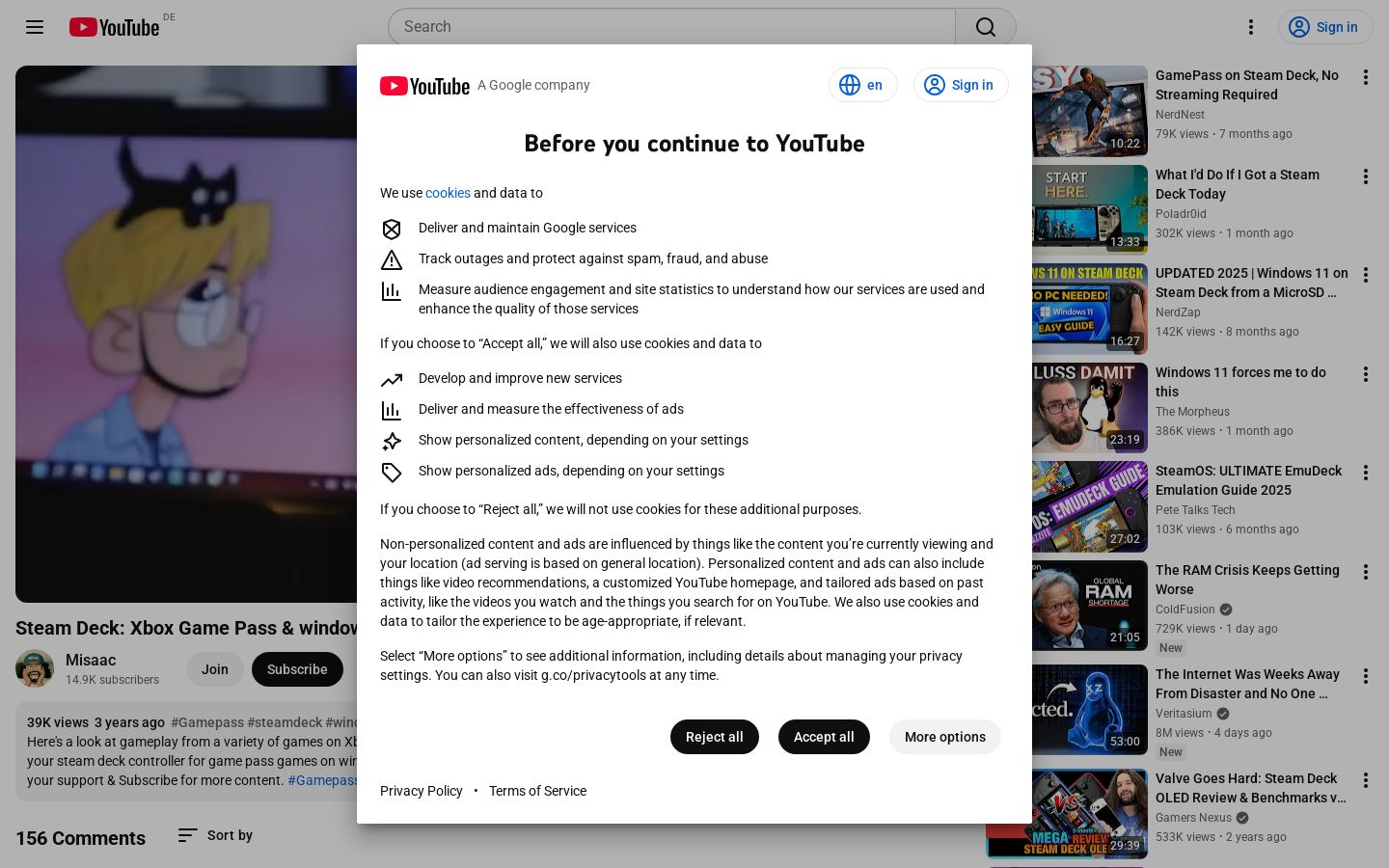Open options menu for GamePass on Steam Deck video

[1366, 77]
